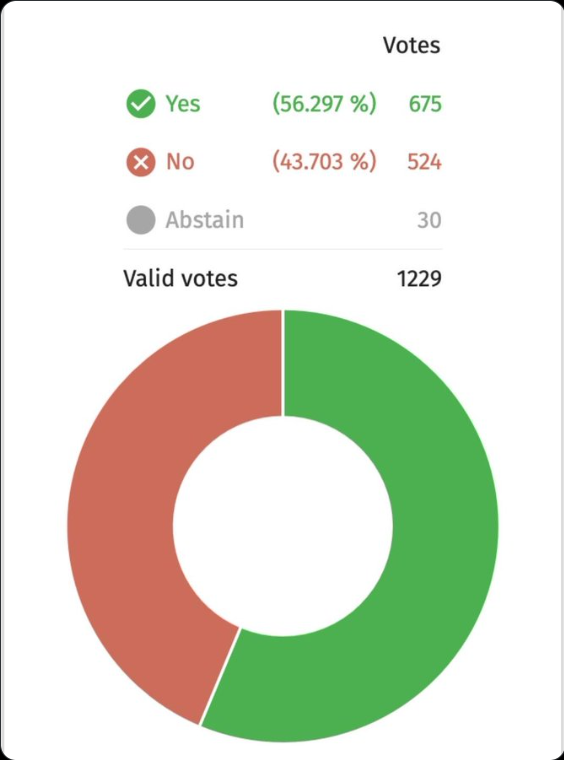Click the Yes percentage 56.297 %

click(x=324, y=104)
